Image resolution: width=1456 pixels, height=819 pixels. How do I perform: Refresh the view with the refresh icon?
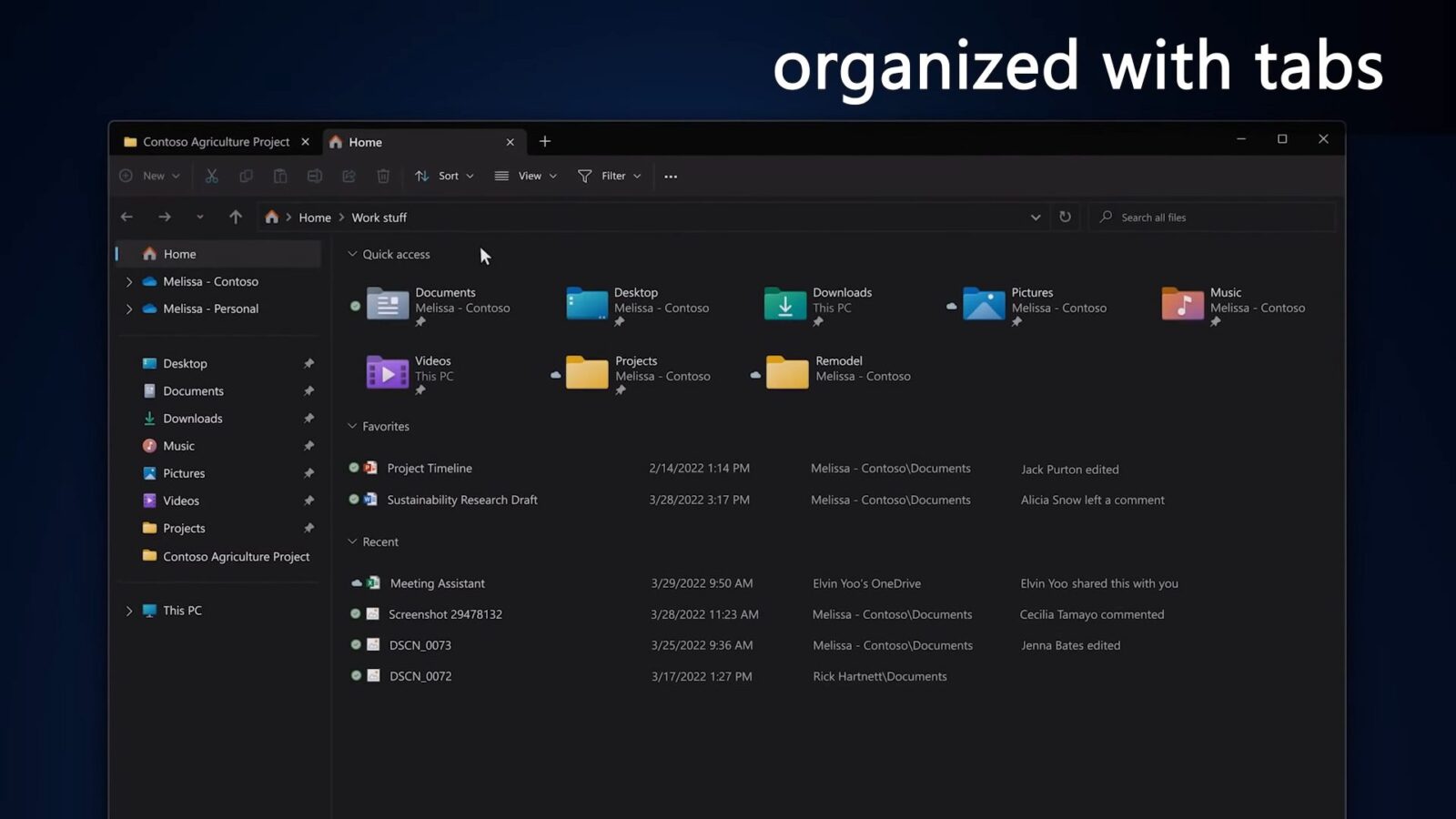click(x=1065, y=217)
